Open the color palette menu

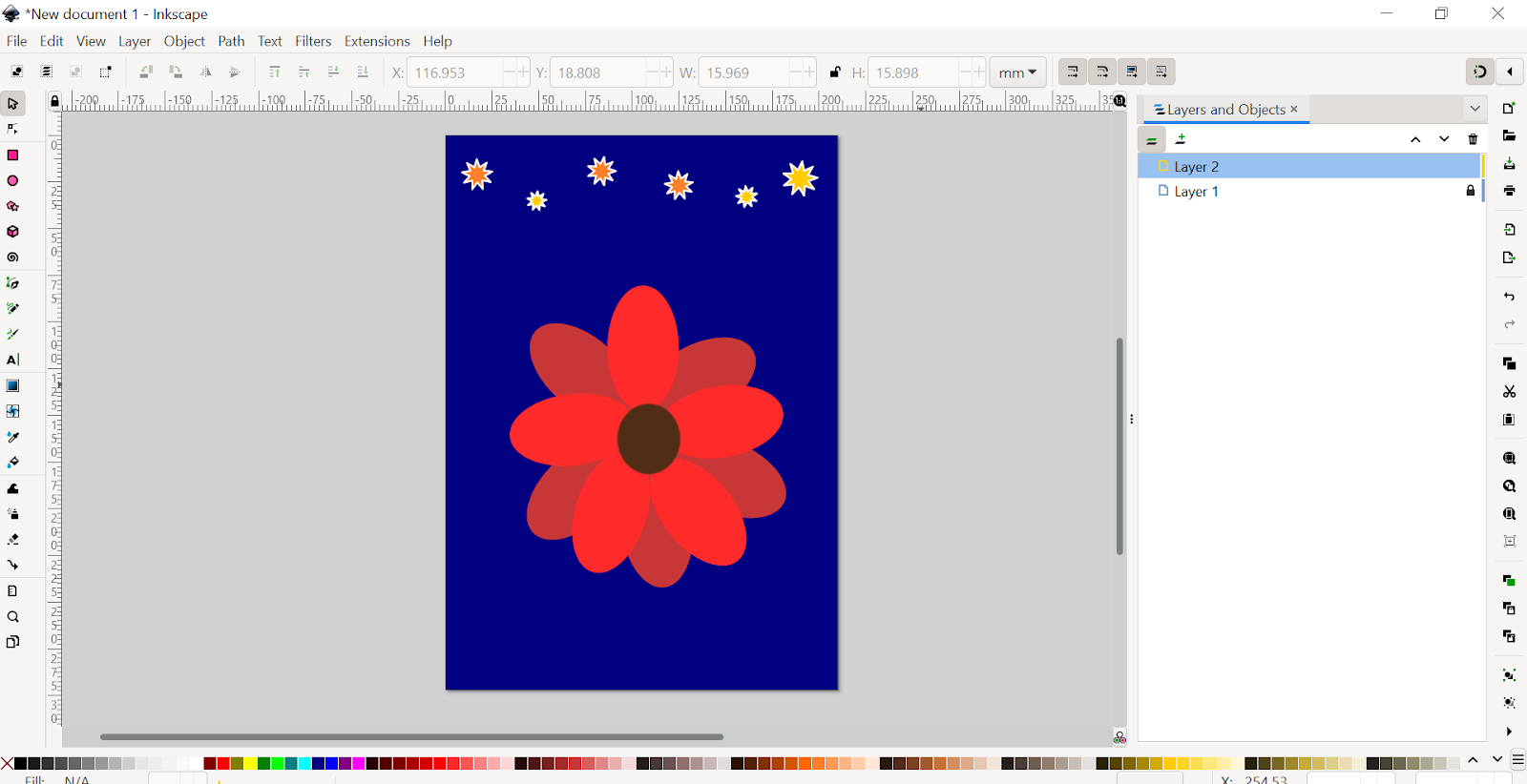[1517, 760]
